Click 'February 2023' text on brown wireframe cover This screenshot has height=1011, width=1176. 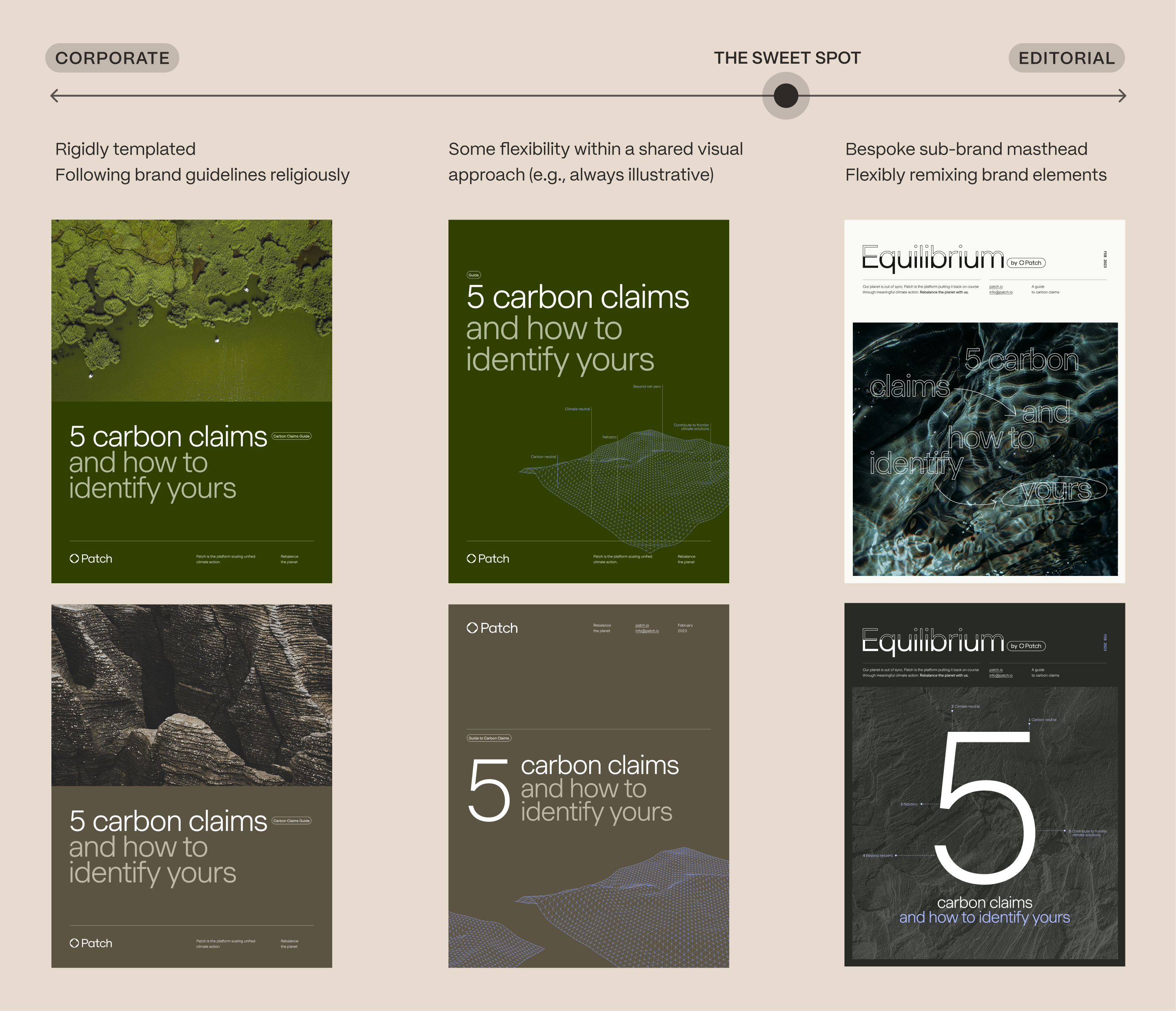tap(685, 628)
